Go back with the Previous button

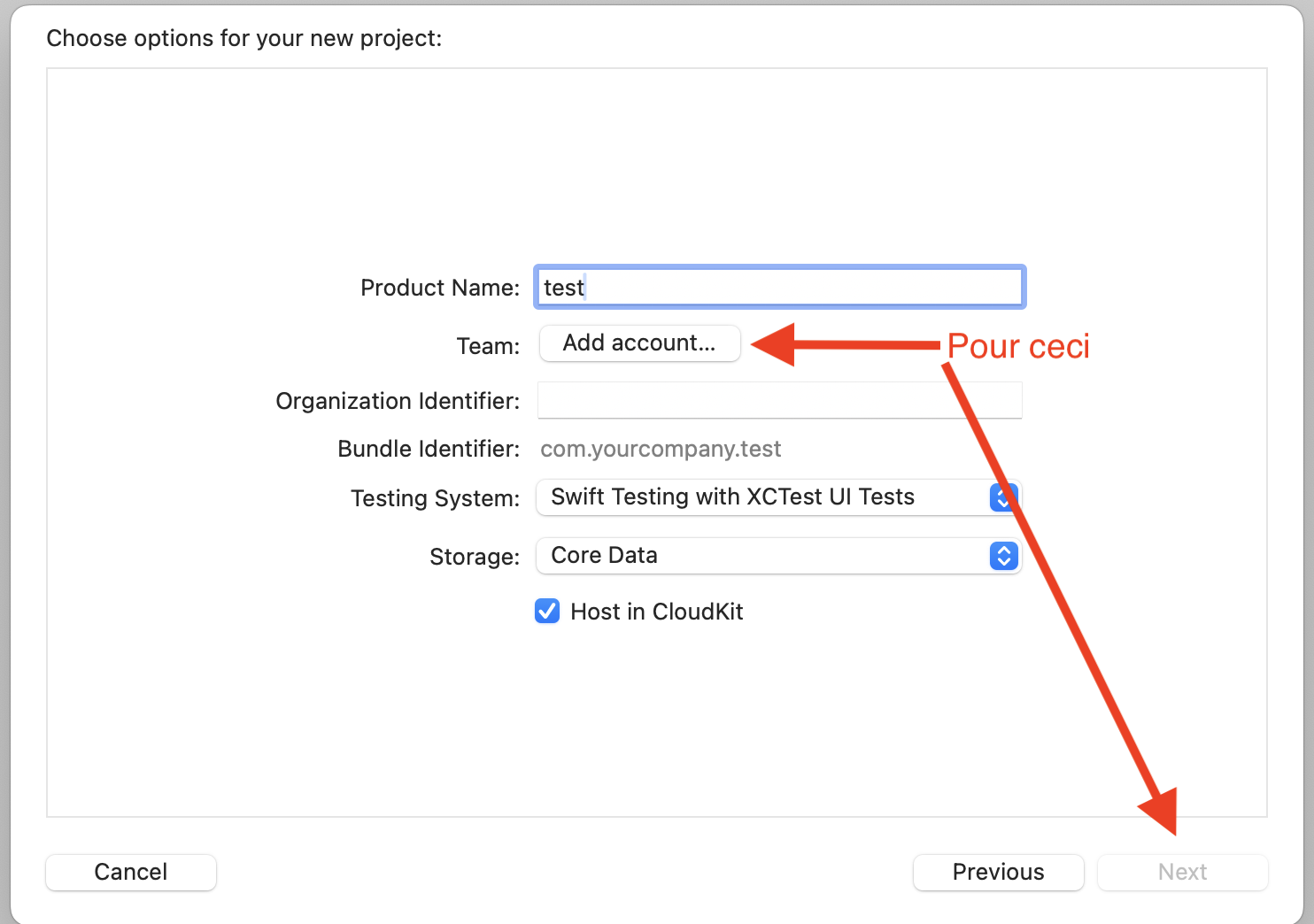point(998,872)
